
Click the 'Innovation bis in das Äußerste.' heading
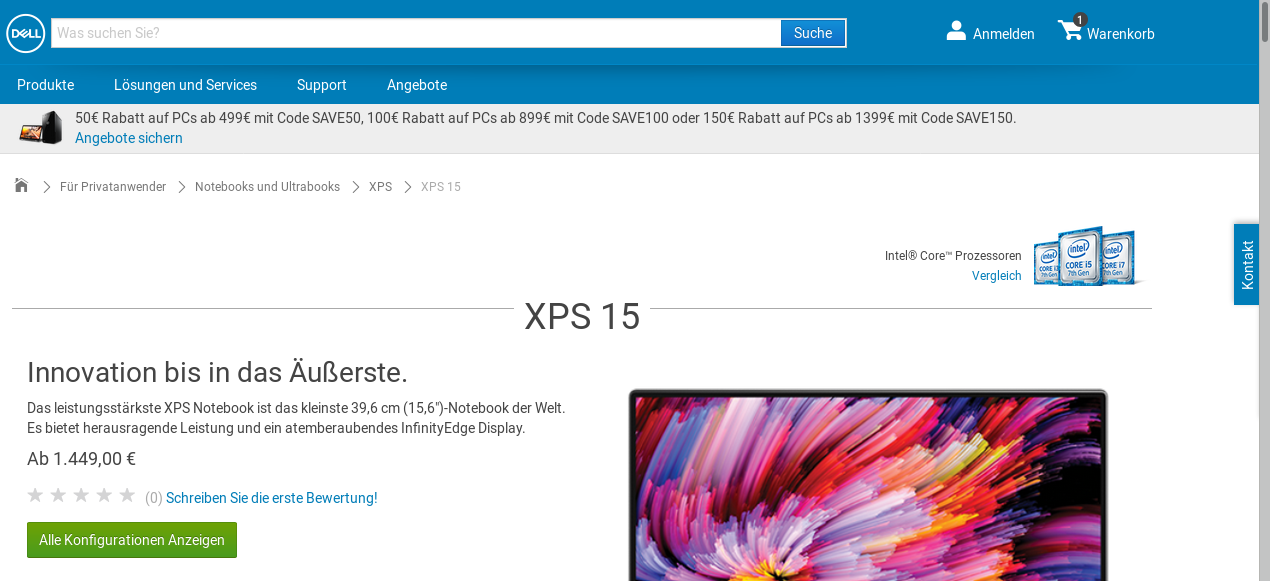tap(217, 372)
